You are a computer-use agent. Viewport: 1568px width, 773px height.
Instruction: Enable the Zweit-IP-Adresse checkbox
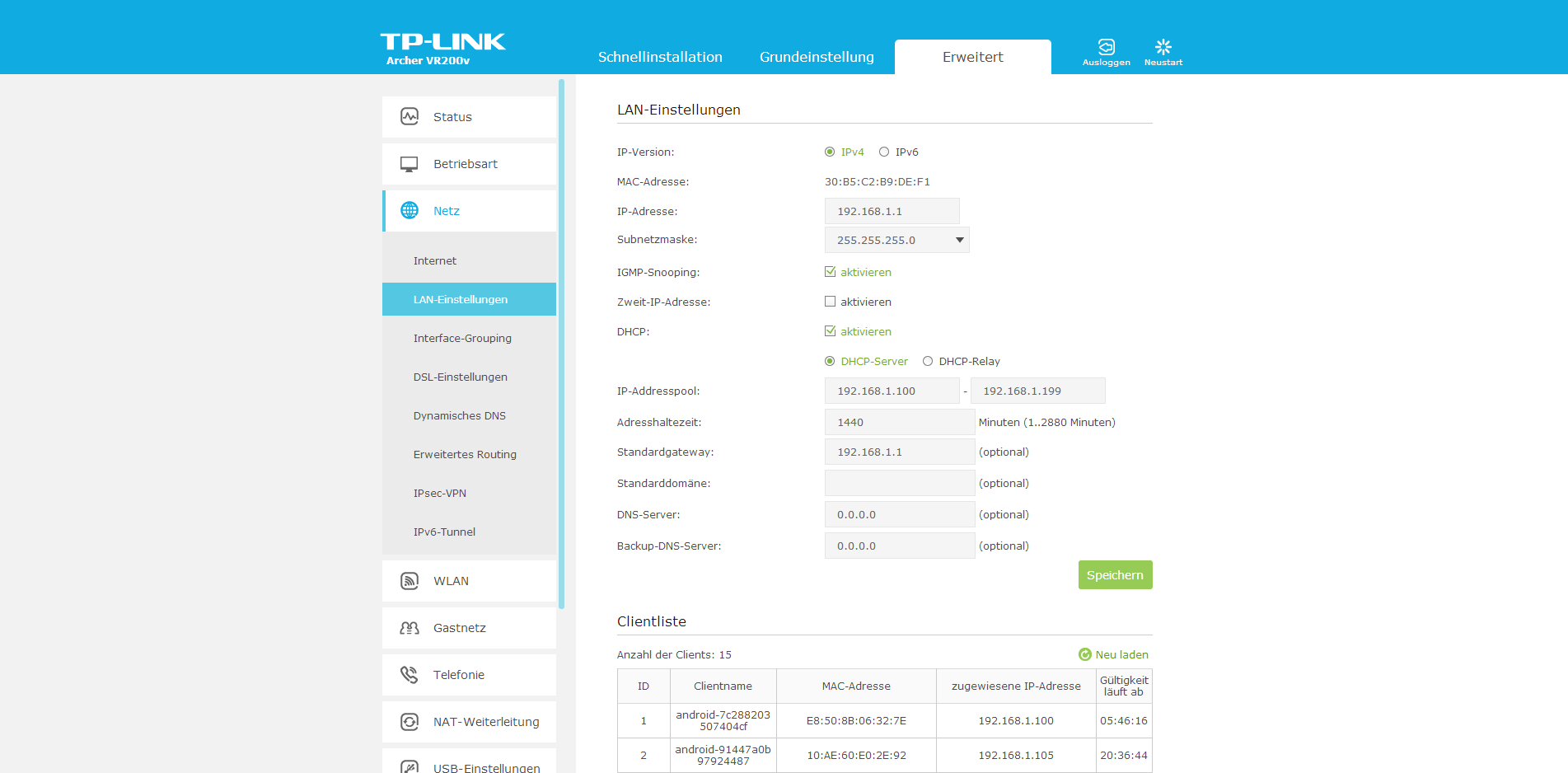pyautogui.click(x=830, y=302)
